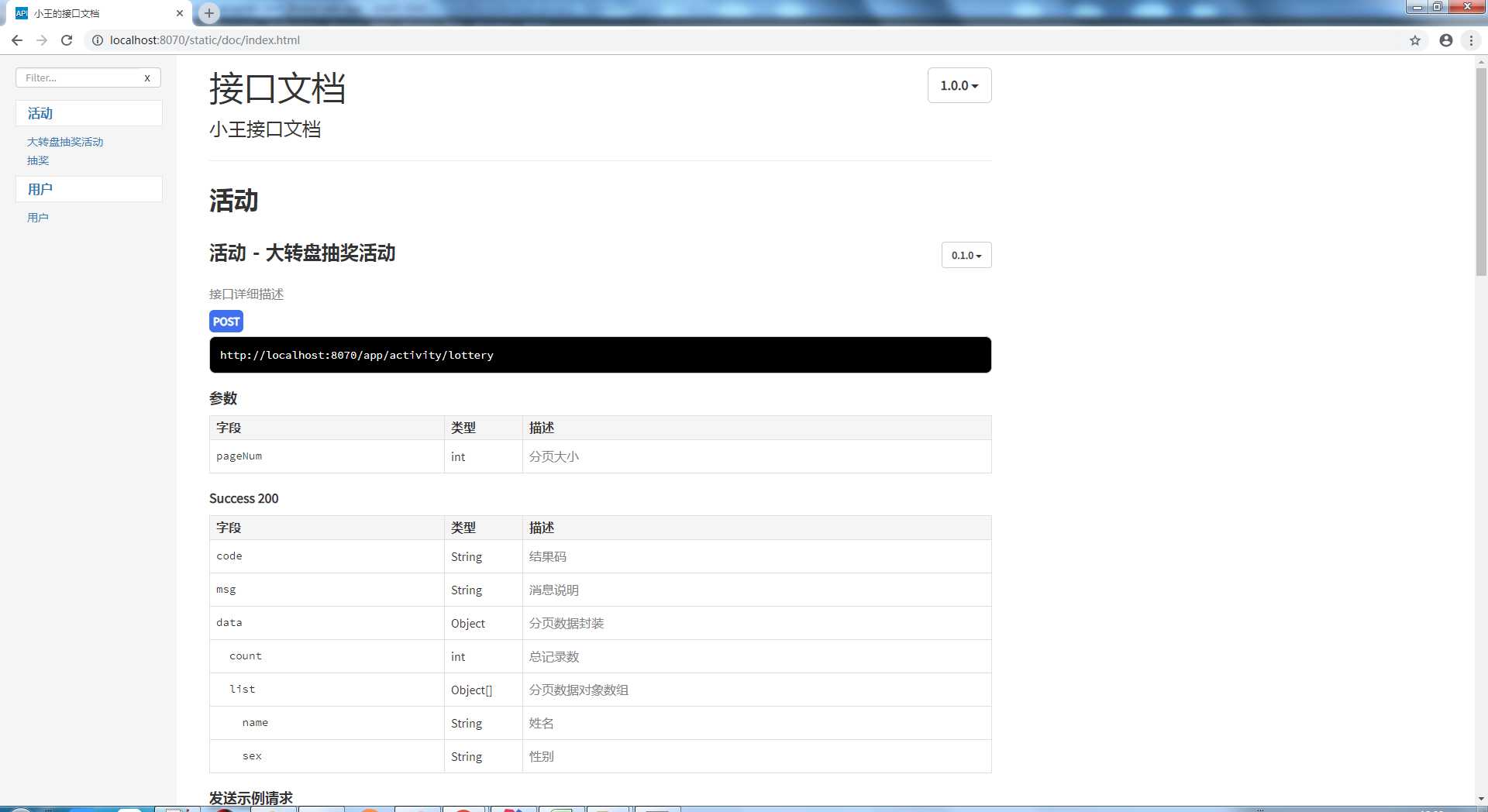Go back to the previous page

pos(17,40)
